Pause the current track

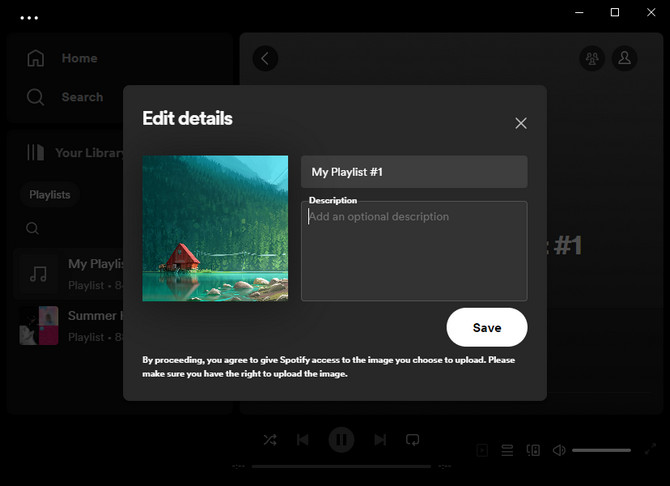point(341,439)
